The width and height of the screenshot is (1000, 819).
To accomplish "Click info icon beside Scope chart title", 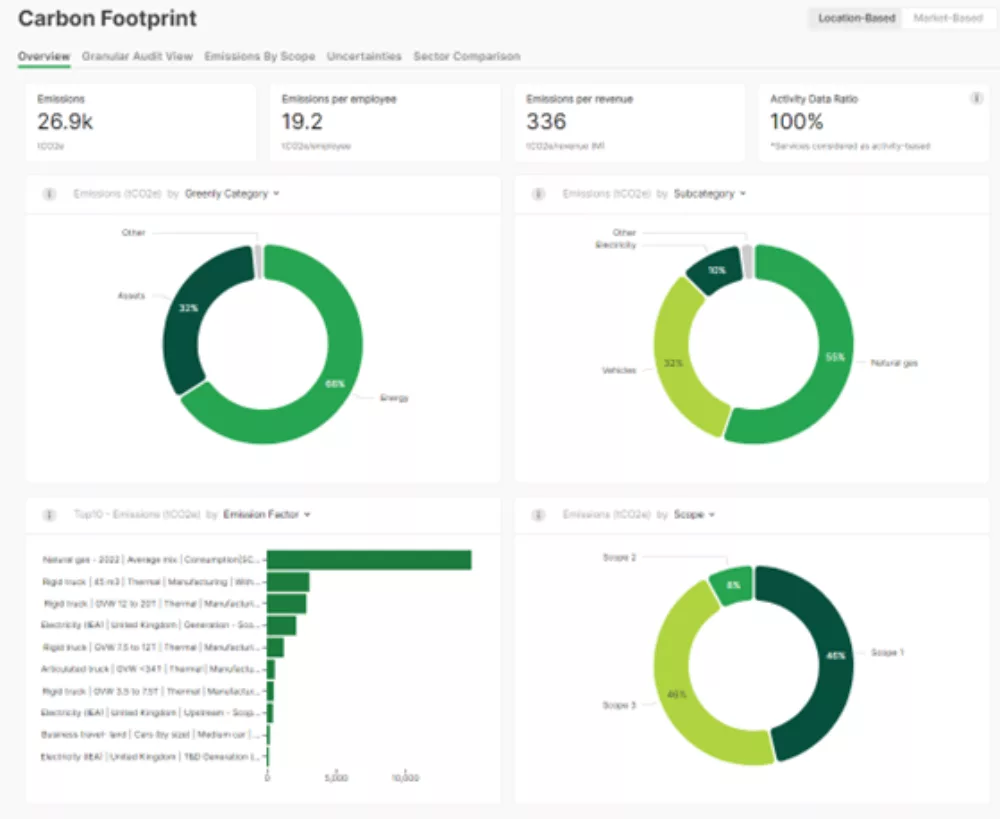I will pos(539,515).
